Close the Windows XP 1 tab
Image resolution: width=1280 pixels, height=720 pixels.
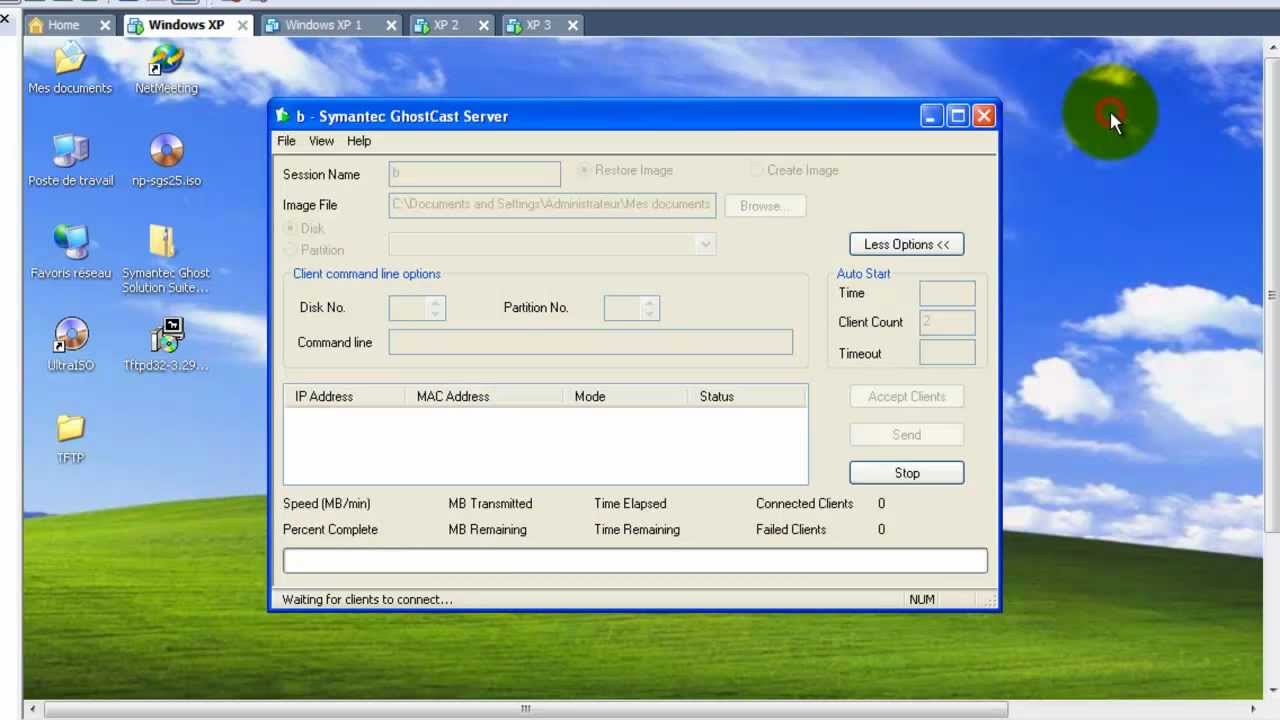pos(391,25)
